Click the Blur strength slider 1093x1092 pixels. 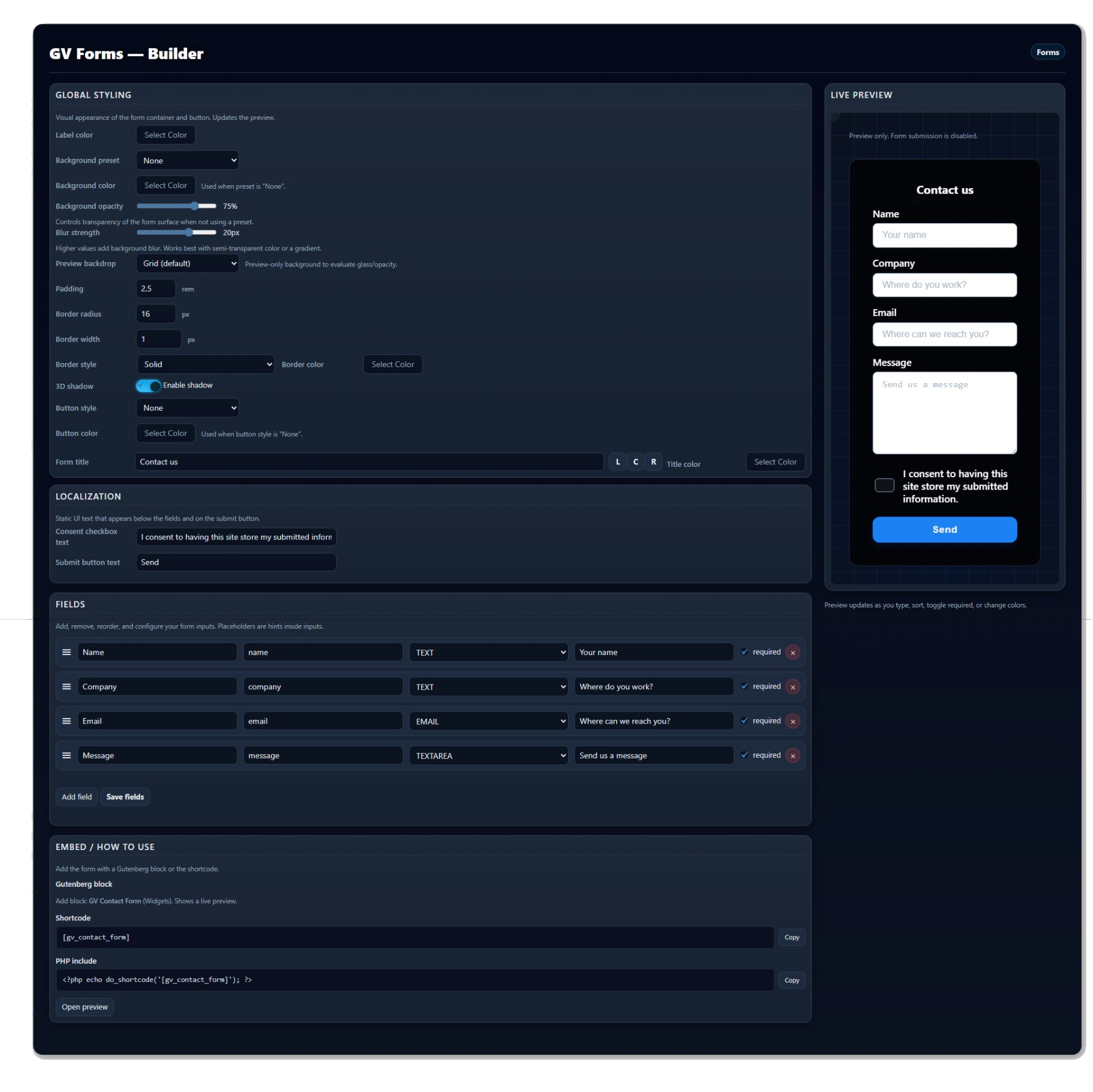click(177, 232)
